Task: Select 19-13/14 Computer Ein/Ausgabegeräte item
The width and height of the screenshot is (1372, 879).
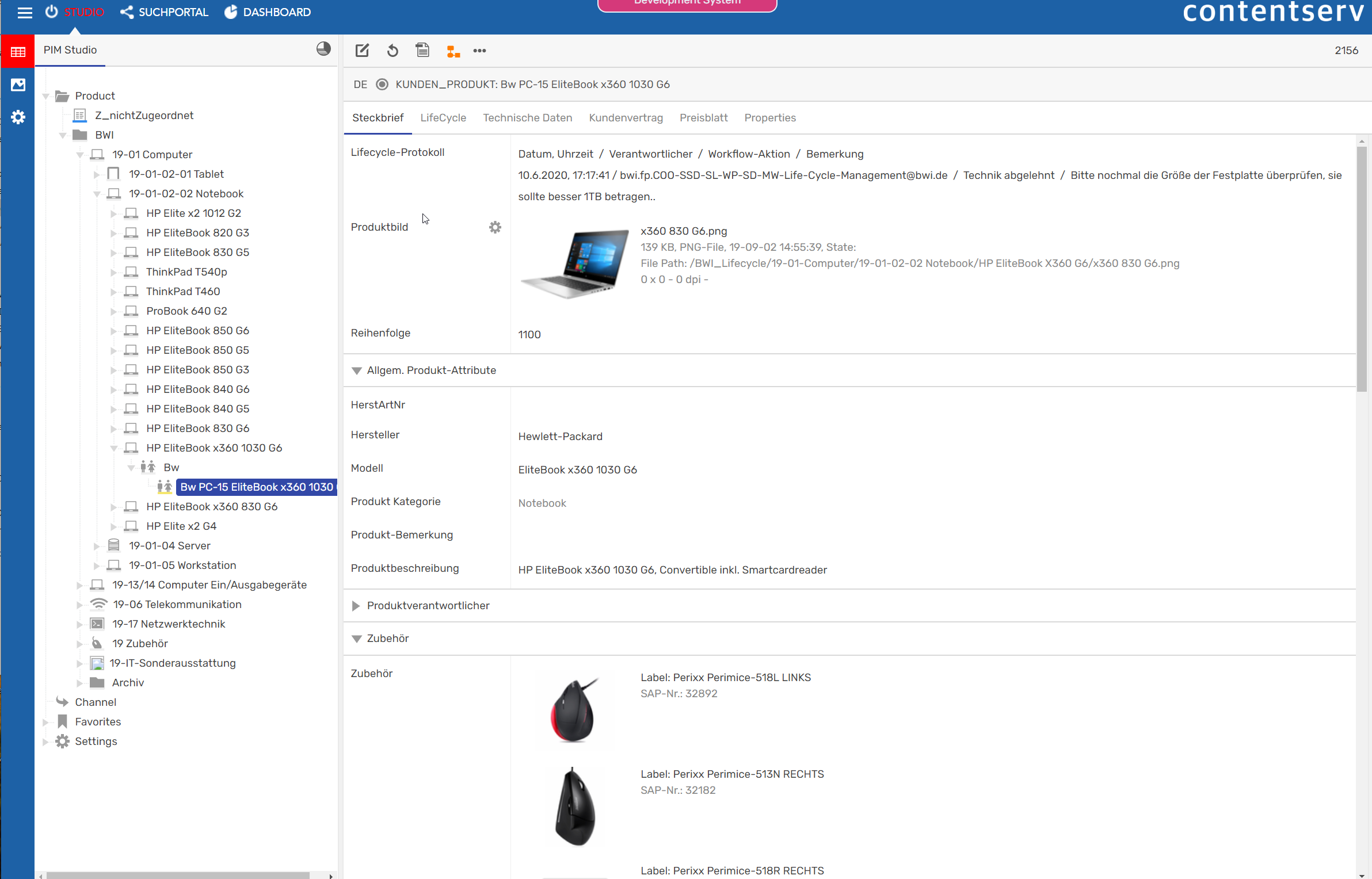Action: 209,584
